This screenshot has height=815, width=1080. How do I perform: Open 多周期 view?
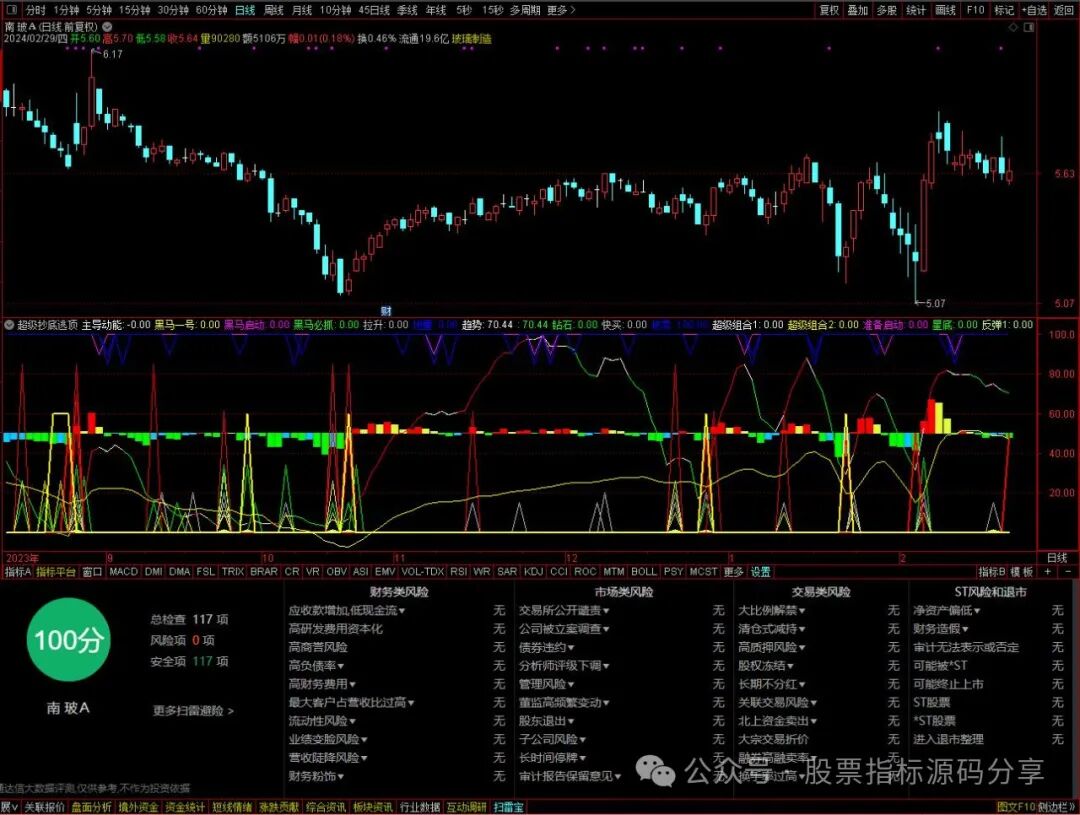525,10
